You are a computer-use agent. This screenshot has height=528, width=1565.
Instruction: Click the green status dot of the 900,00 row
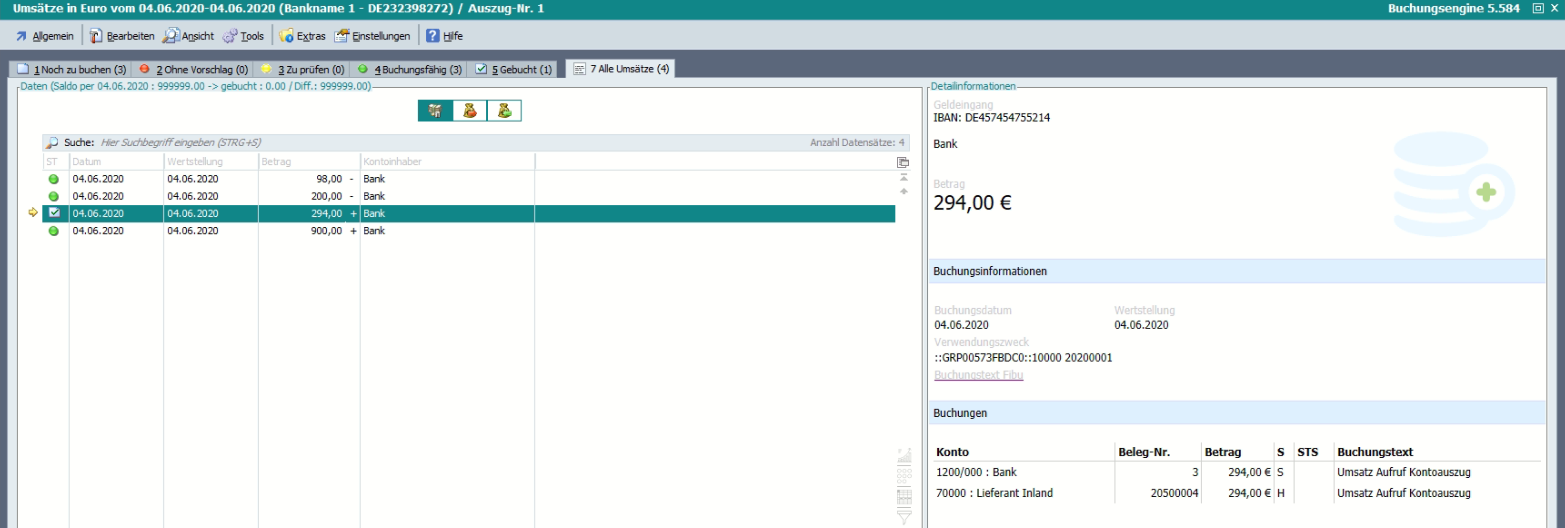click(x=54, y=231)
